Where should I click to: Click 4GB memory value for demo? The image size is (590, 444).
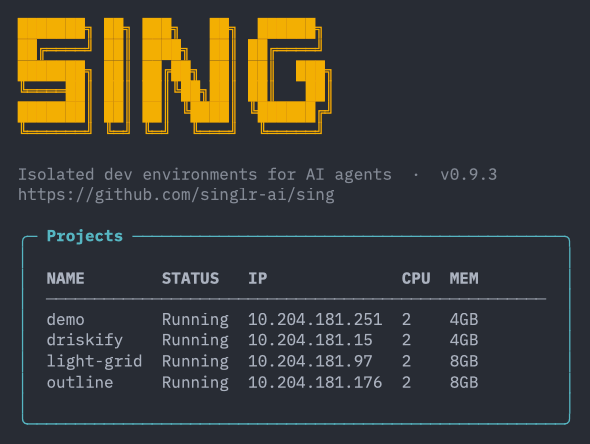click(x=464, y=320)
